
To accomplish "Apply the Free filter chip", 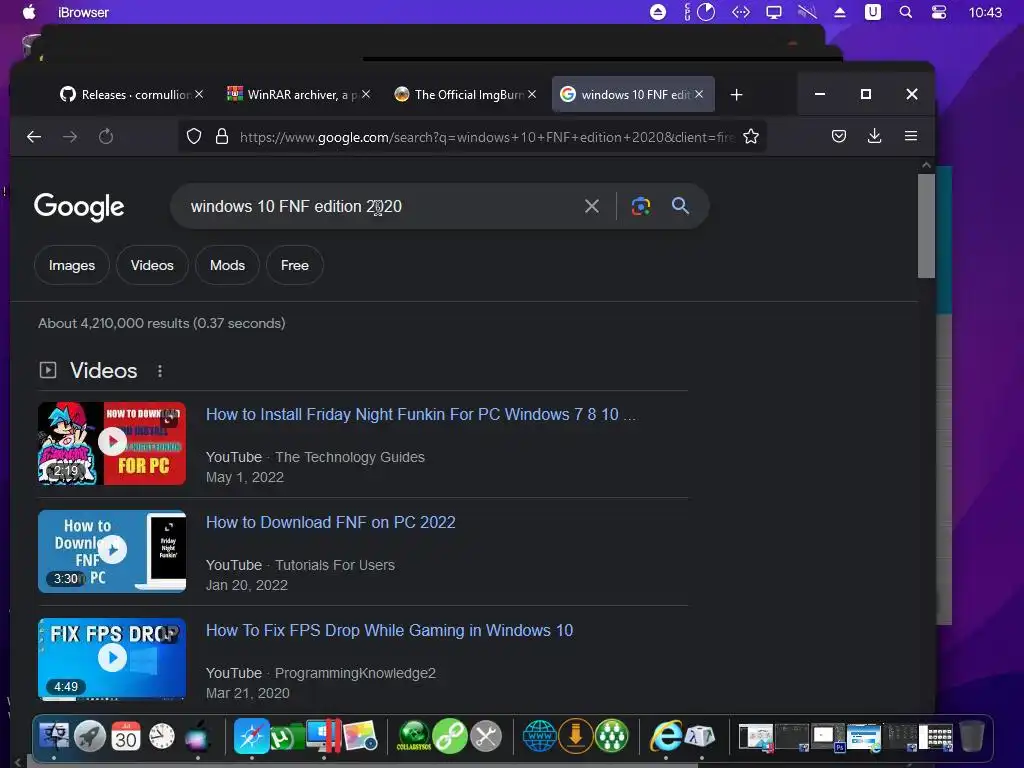I will [295, 265].
